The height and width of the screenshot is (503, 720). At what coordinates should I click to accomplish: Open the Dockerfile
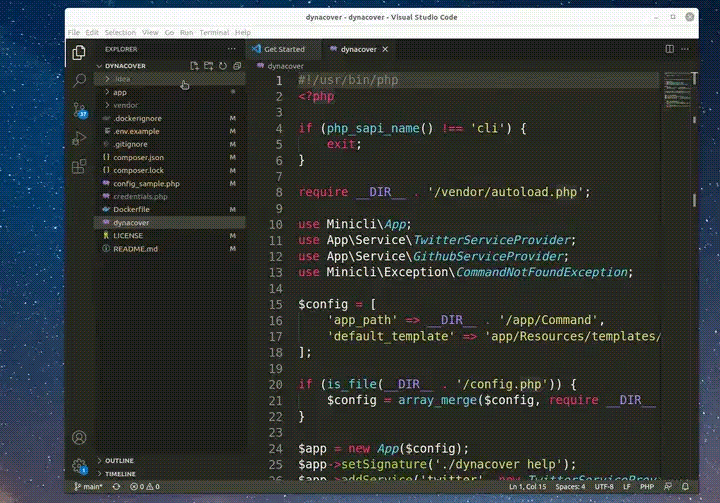coord(170,209)
